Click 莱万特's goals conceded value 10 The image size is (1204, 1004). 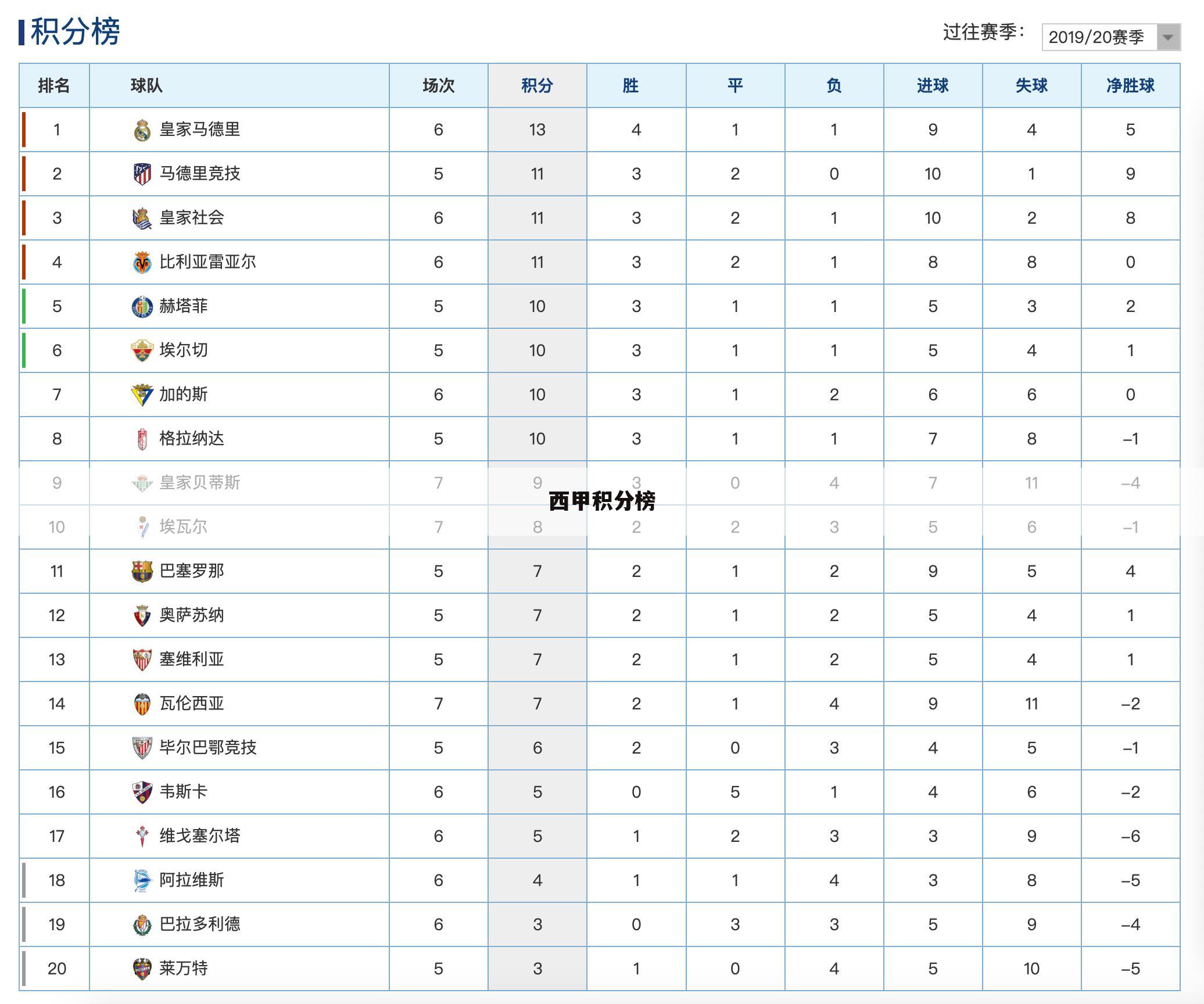[1031, 969]
